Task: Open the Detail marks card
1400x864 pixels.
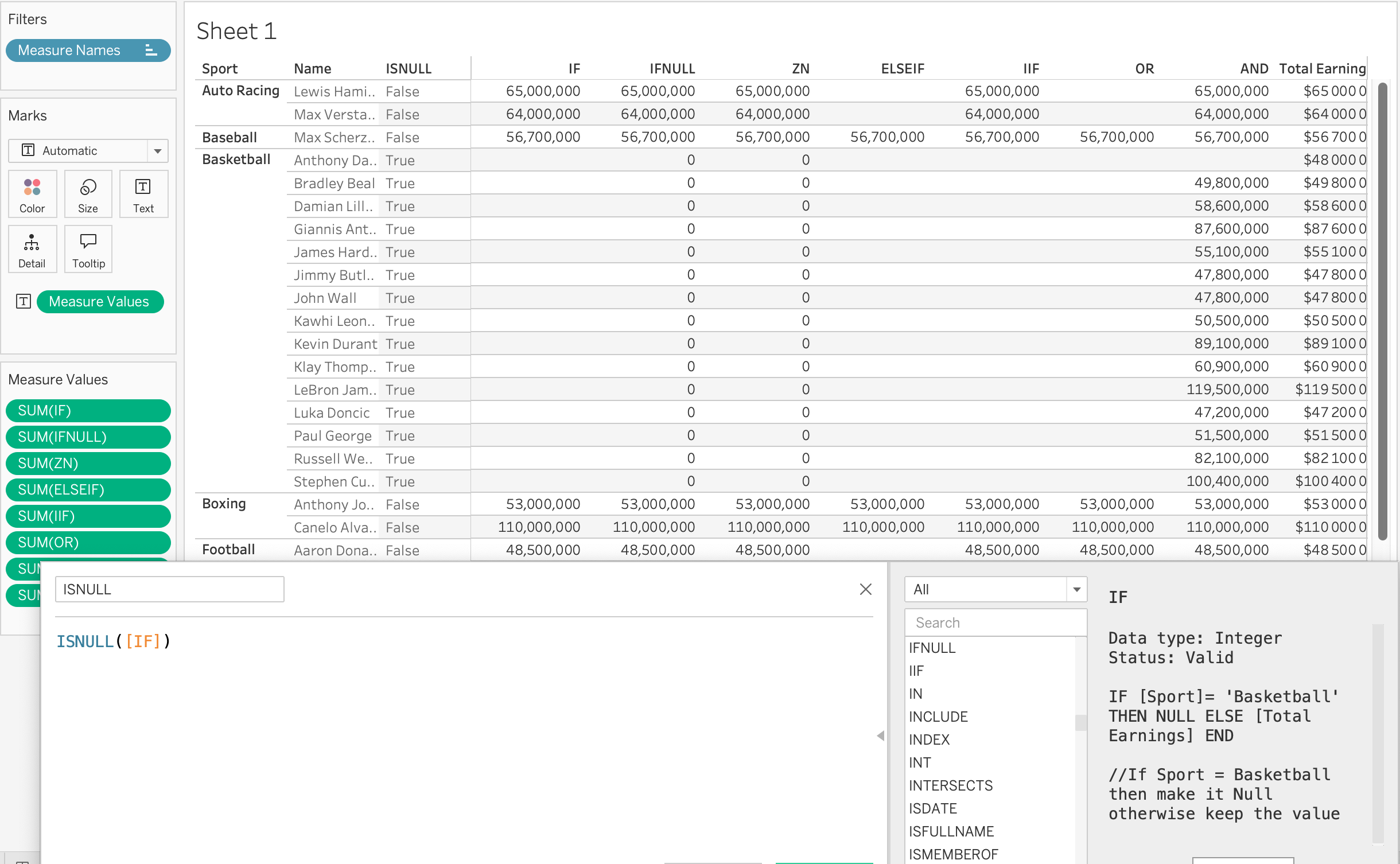Action: (32, 249)
